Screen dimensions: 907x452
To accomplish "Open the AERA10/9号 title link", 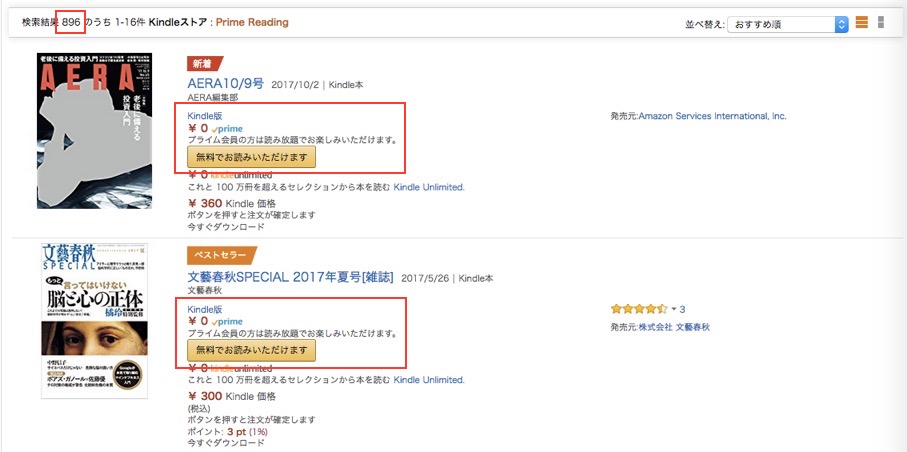I will [226, 83].
